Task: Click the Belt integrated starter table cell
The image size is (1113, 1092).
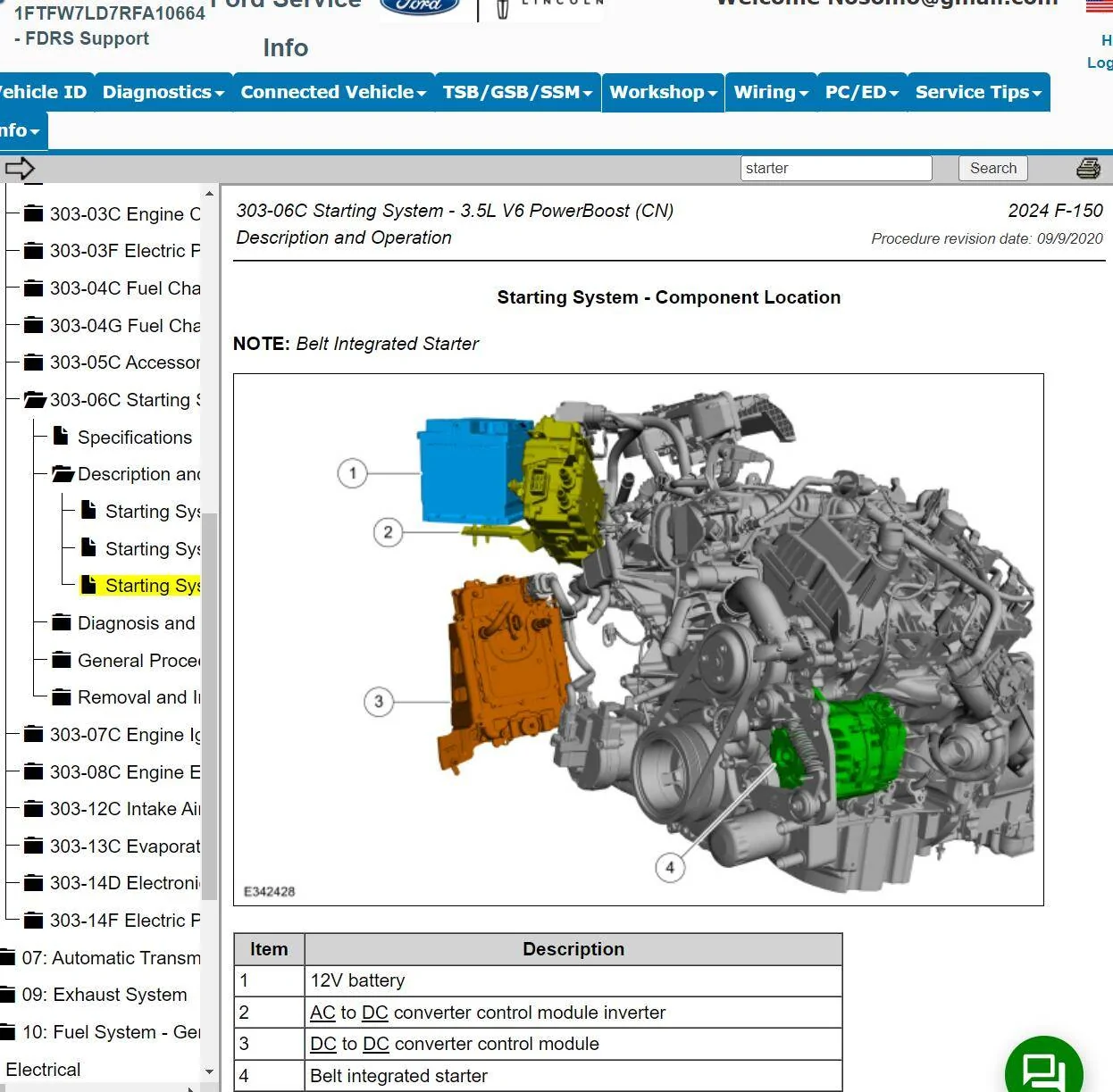Action: 573,1076
